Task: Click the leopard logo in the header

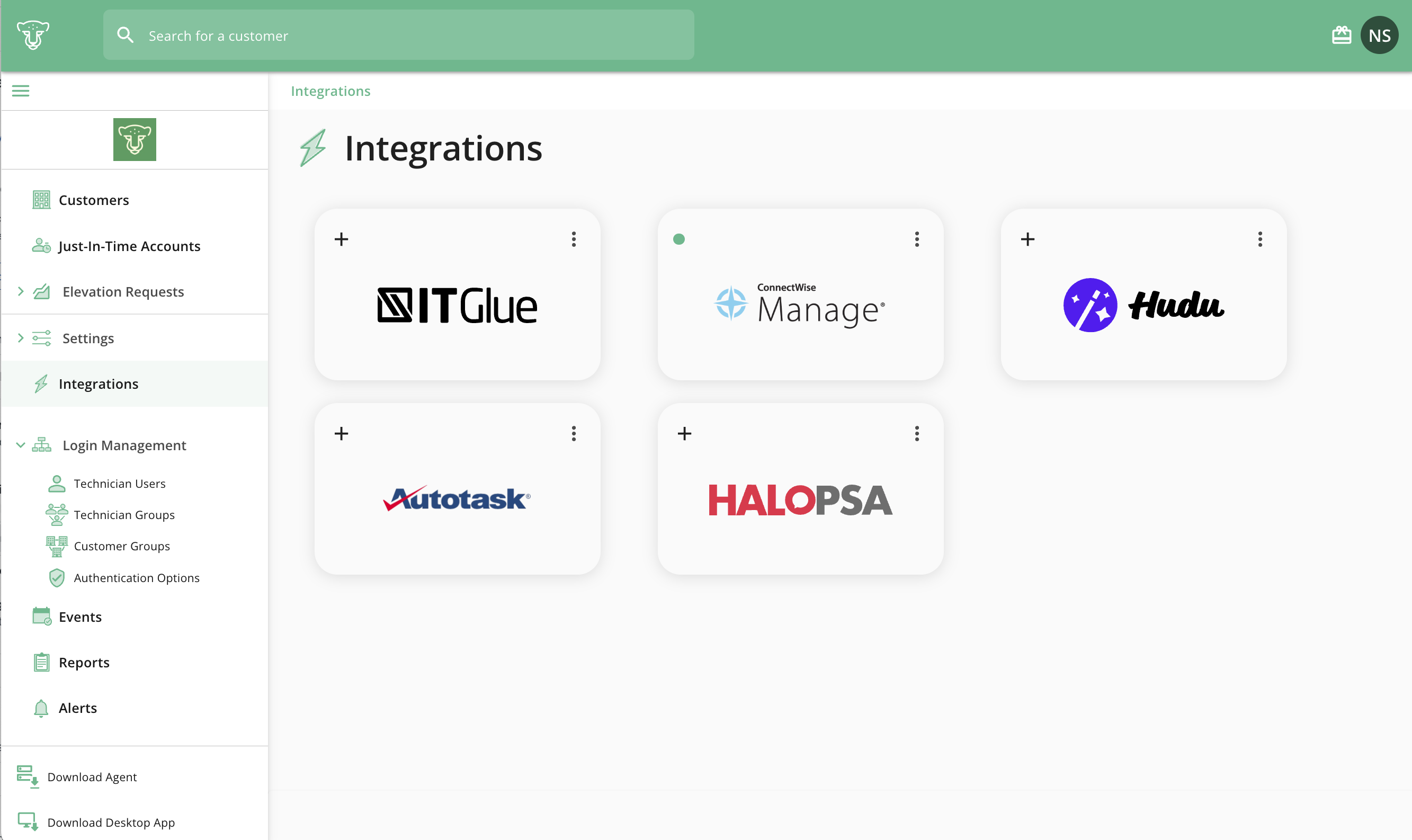Action: click(33, 35)
